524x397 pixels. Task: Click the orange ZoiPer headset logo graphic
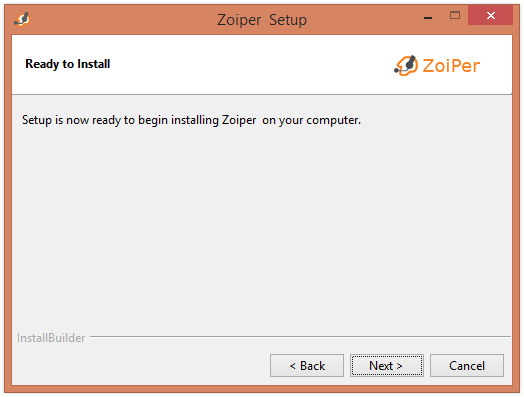[x=406, y=65]
